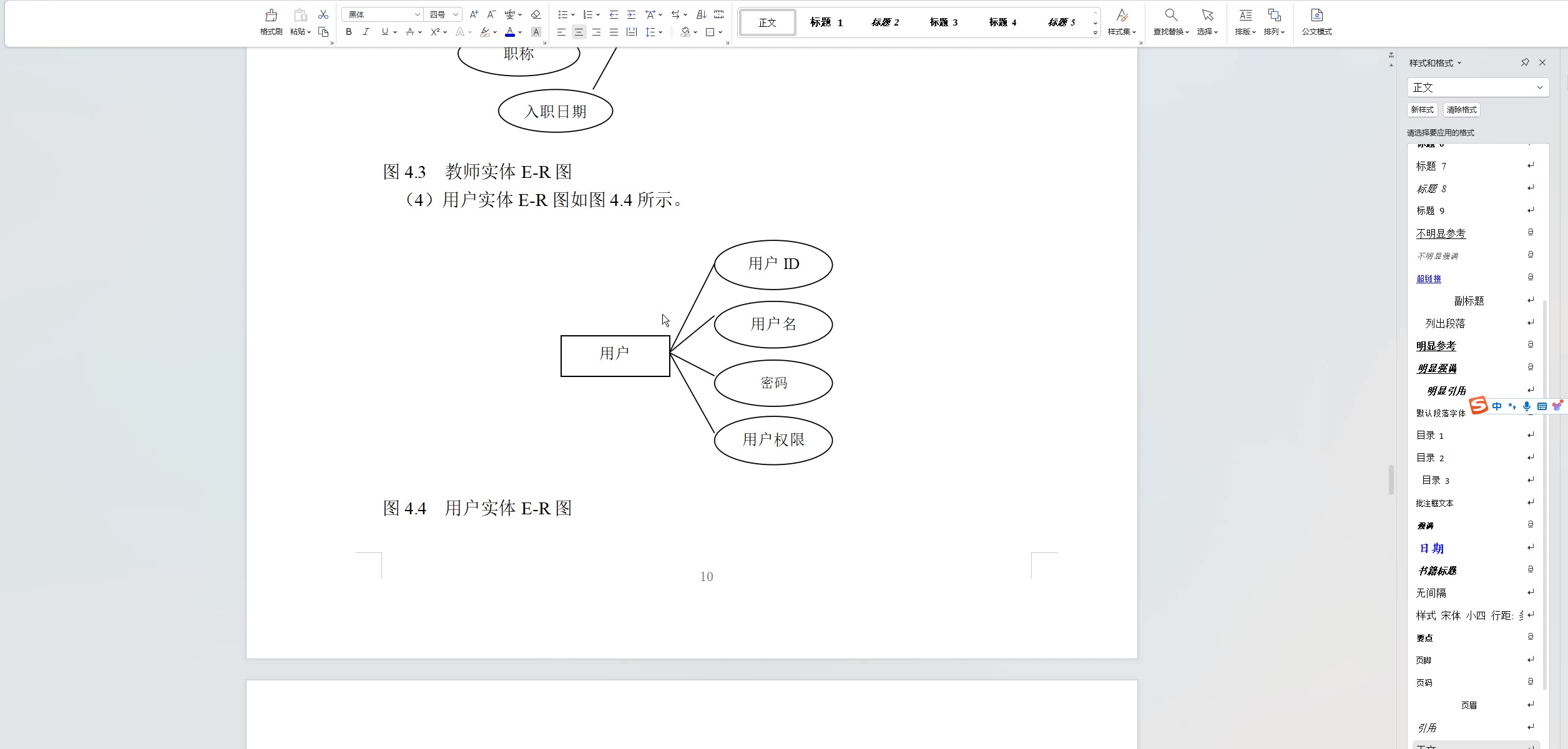Toggle center alignment
Image resolution: width=1568 pixels, height=749 pixels.
pyautogui.click(x=579, y=32)
